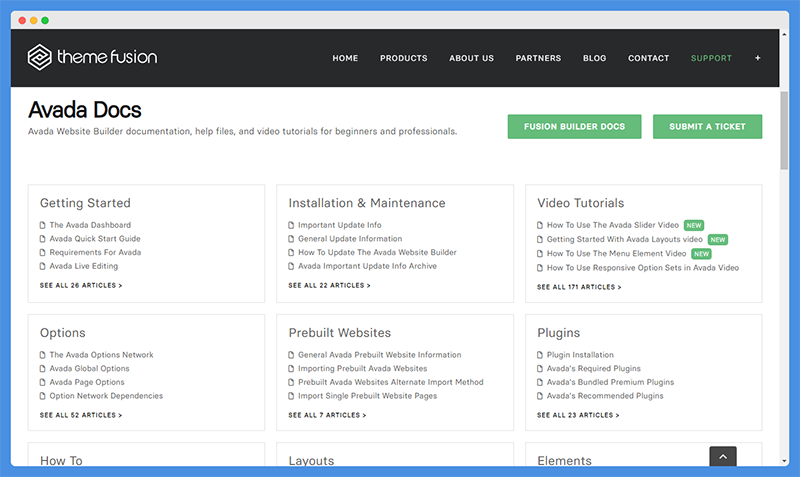The image size is (800, 477).
Task: Click the green maximize window button
Action: [45, 20]
